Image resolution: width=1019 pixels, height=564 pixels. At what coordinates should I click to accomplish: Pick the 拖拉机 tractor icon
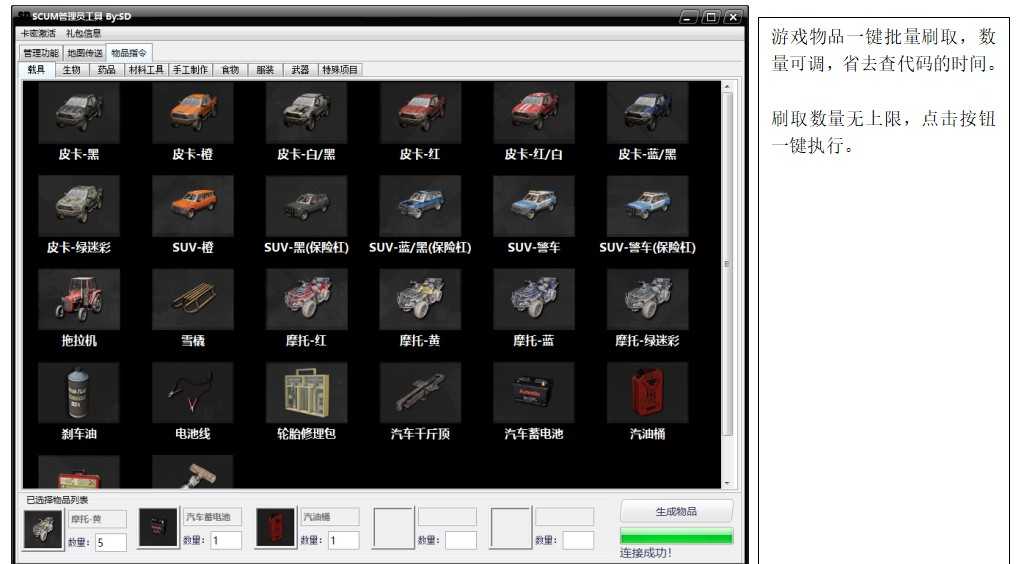coord(79,299)
